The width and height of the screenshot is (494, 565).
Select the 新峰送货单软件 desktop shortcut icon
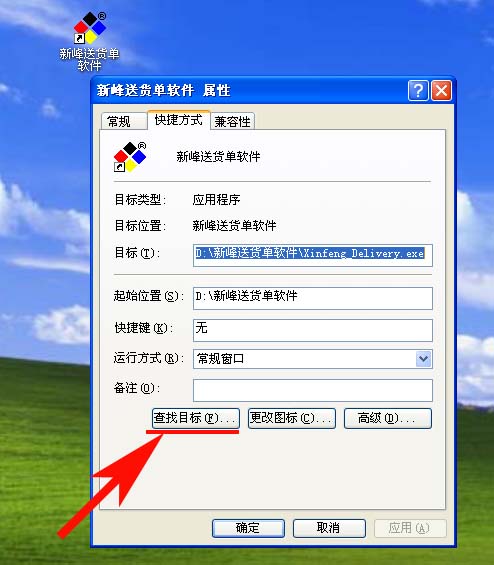click(x=89, y=41)
